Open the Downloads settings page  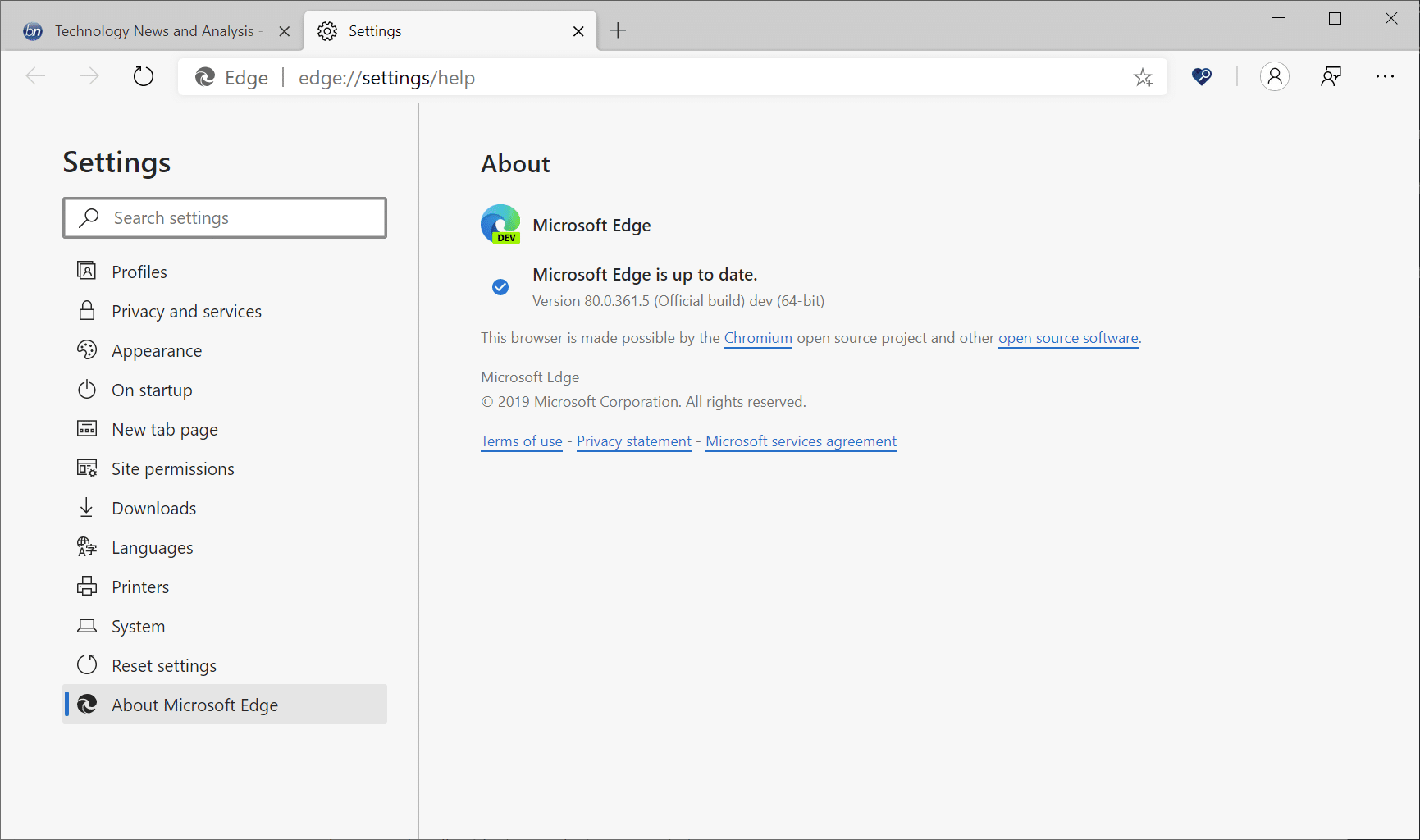153,509
